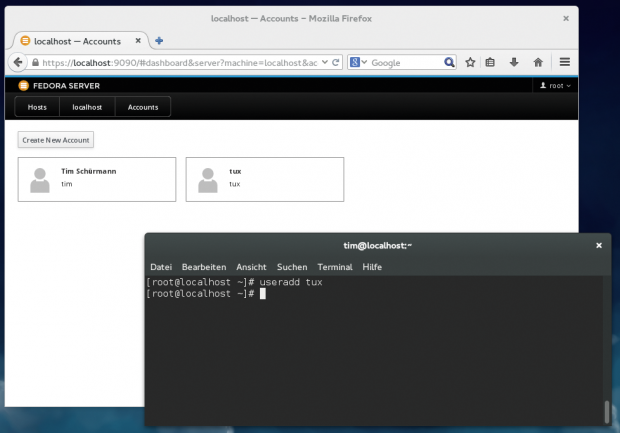Image resolution: width=620 pixels, height=433 pixels.
Task: Open the bookmarks list icon
Action: click(x=491, y=62)
